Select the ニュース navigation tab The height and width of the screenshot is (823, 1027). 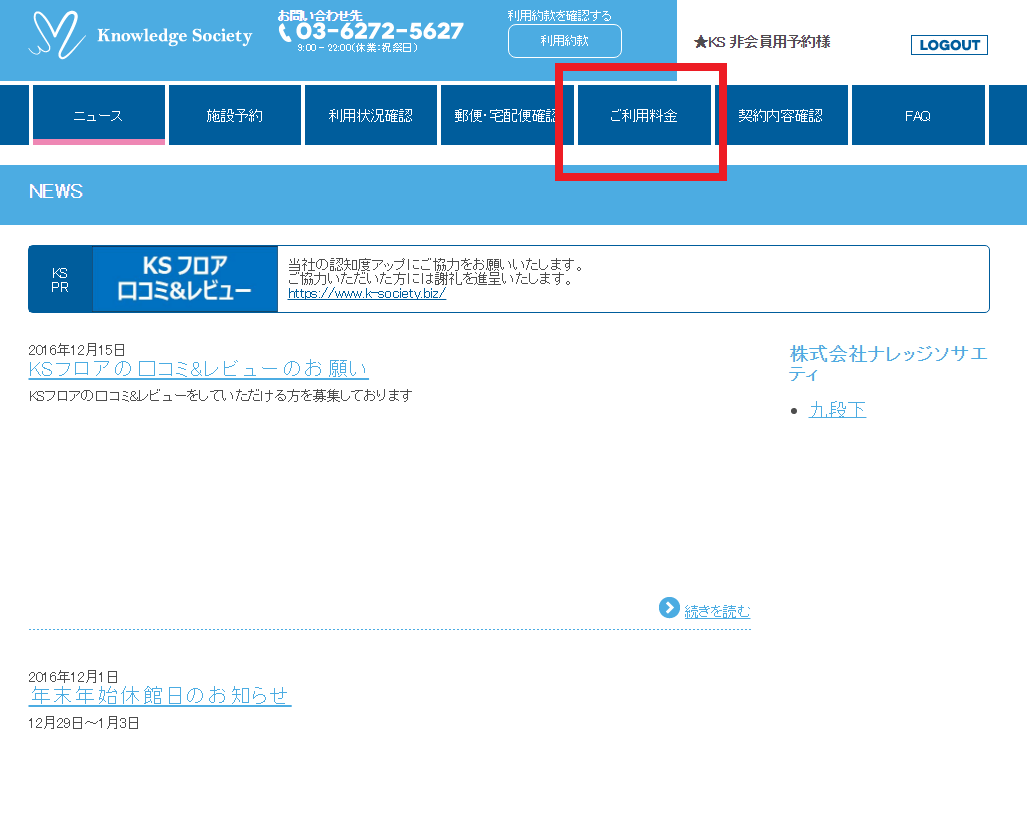coord(98,116)
